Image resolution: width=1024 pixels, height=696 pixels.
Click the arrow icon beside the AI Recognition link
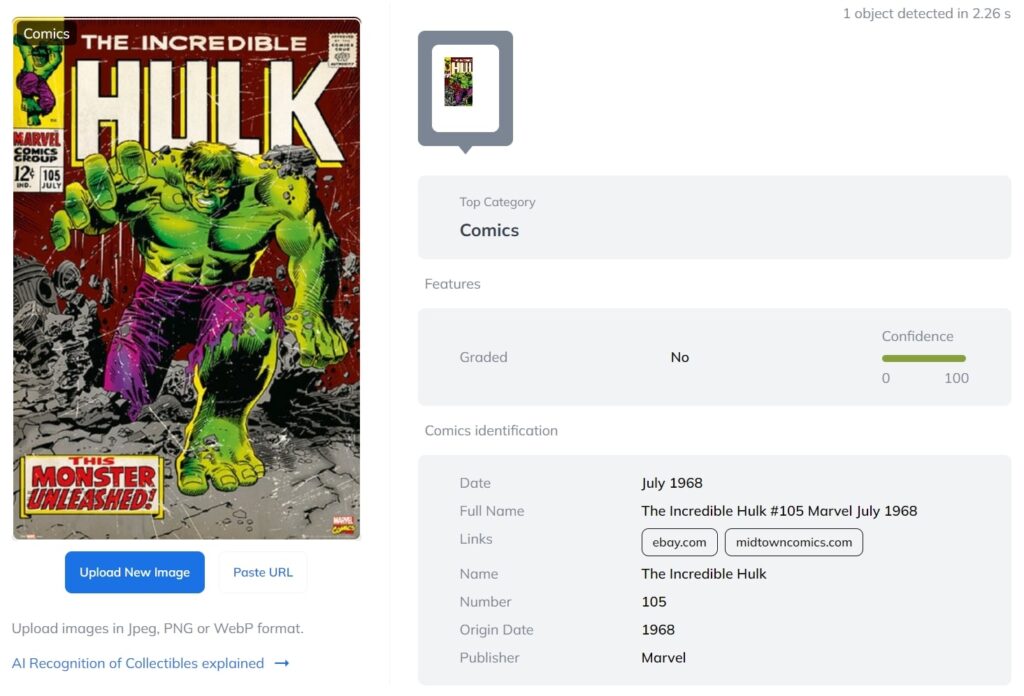click(x=281, y=663)
